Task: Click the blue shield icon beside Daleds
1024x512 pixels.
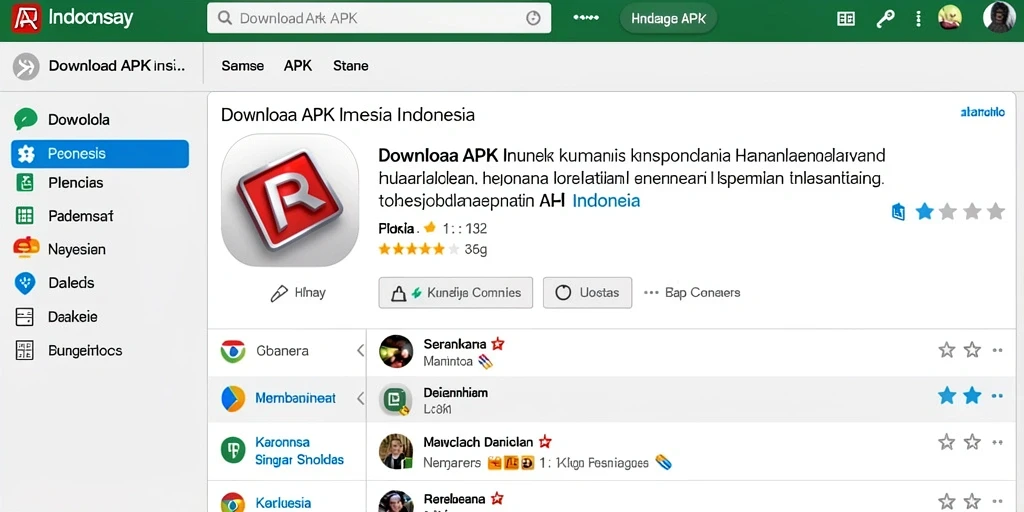Action: (x=25, y=283)
